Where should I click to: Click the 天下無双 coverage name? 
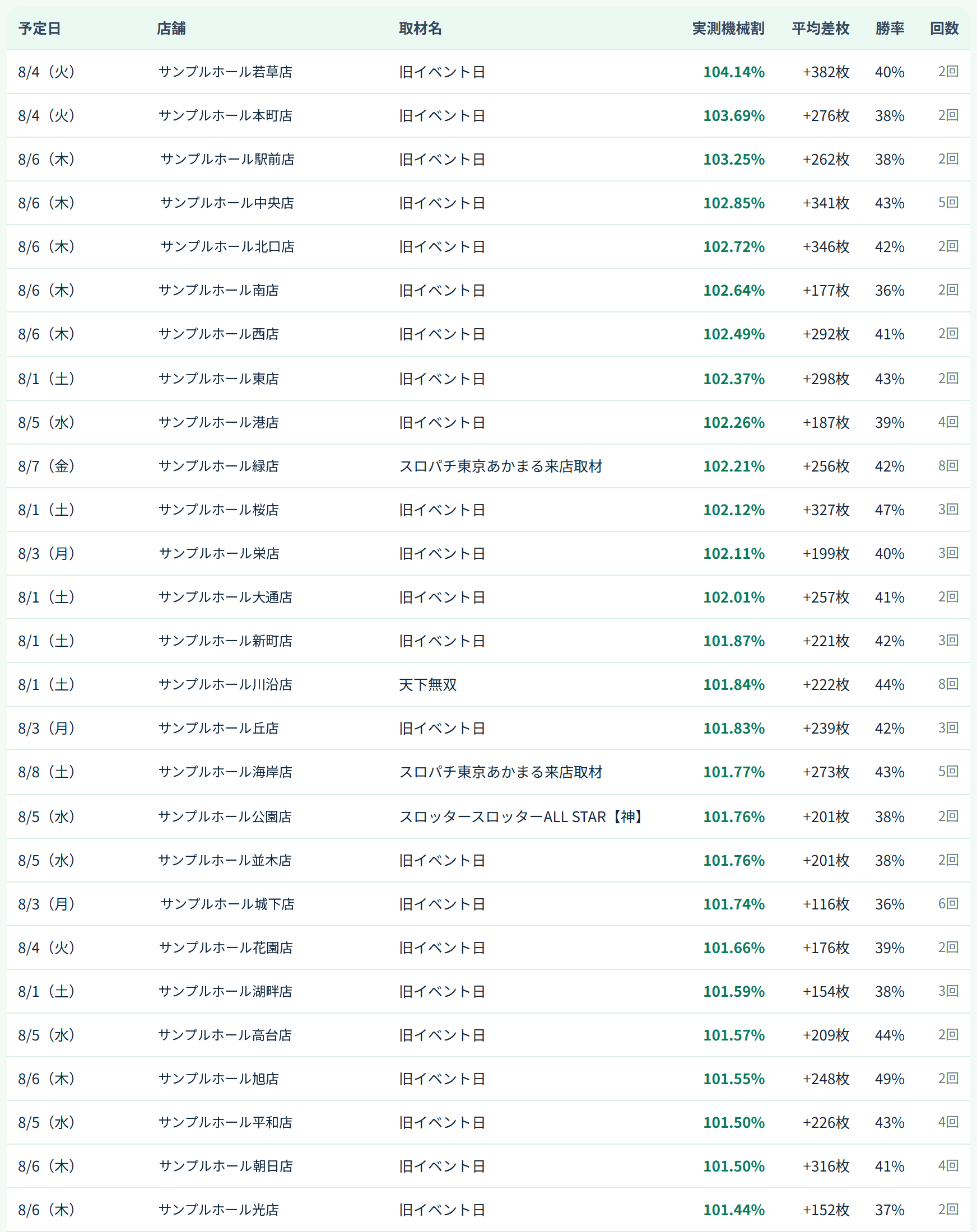(x=428, y=684)
